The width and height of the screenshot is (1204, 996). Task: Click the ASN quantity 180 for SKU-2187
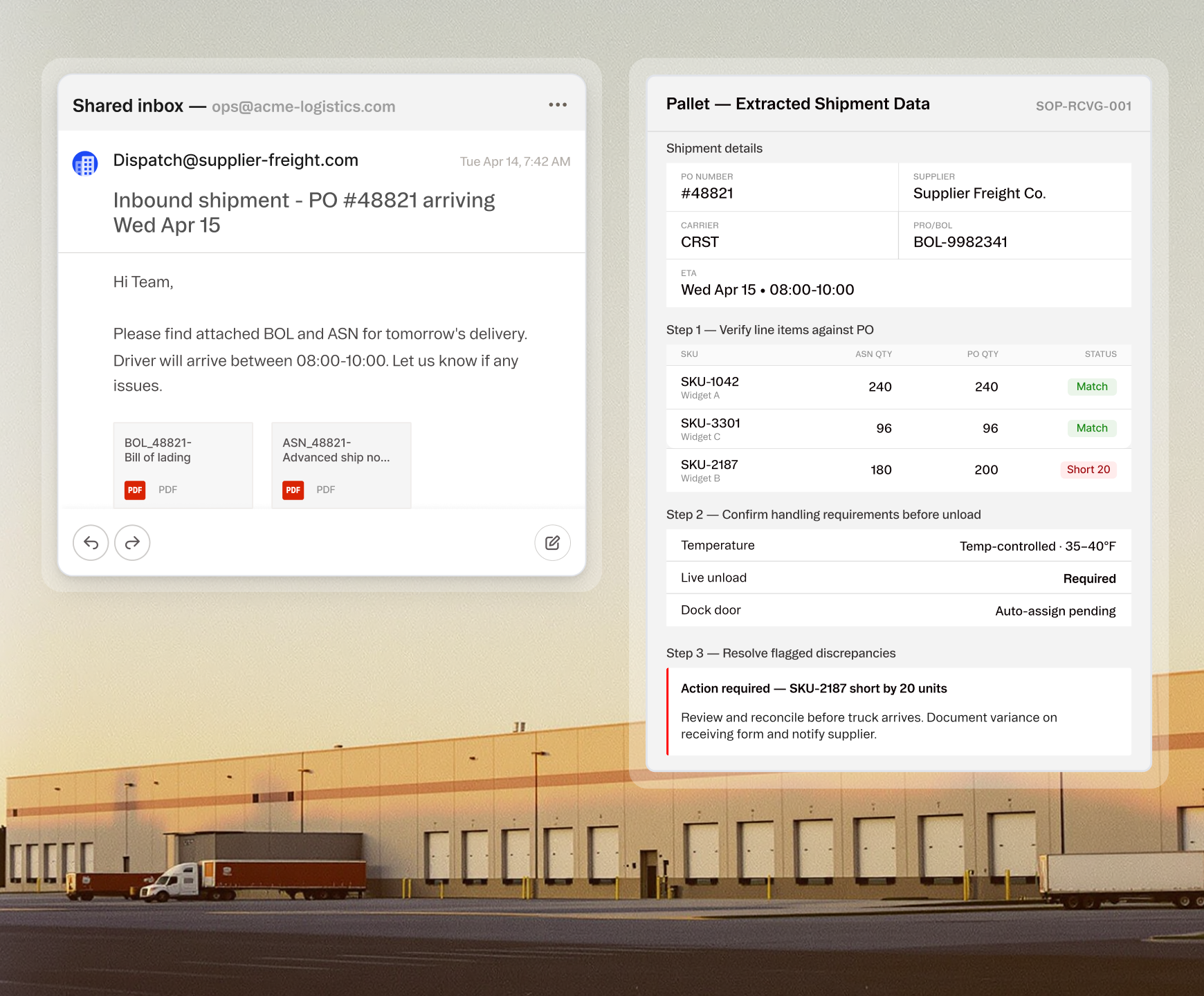coord(881,470)
